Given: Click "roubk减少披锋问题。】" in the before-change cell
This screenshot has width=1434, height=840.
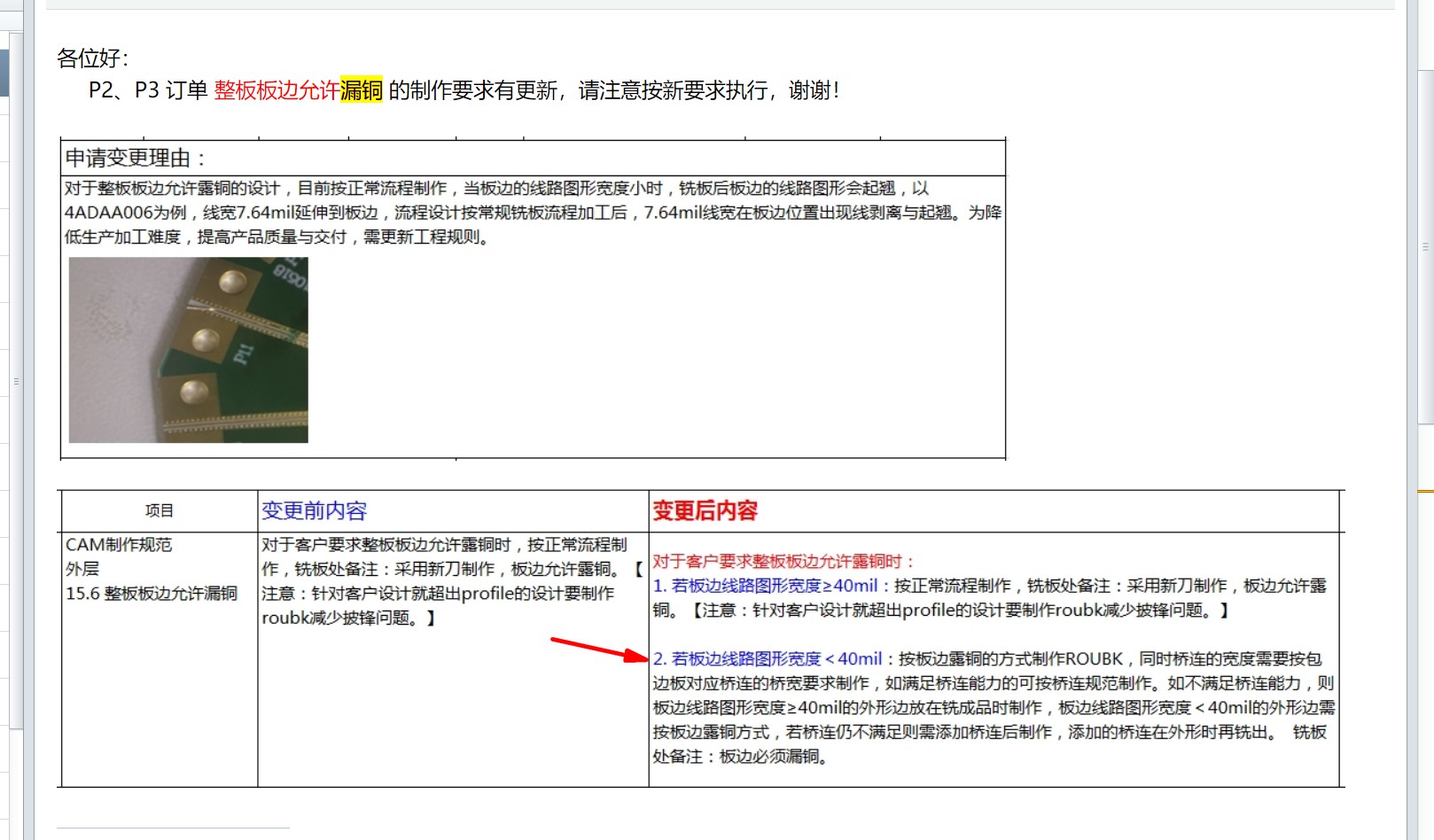Looking at the screenshot, I should 349,618.
